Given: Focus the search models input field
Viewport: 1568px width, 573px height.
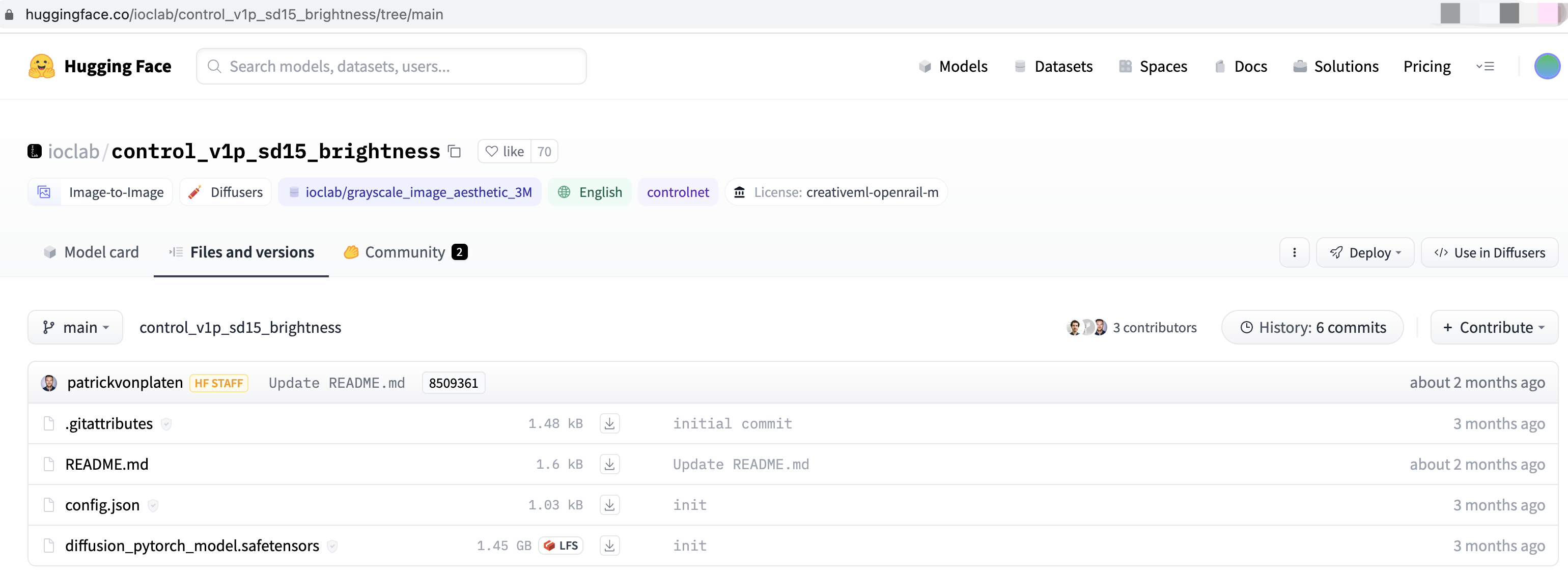Looking at the screenshot, I should [391, 66].
